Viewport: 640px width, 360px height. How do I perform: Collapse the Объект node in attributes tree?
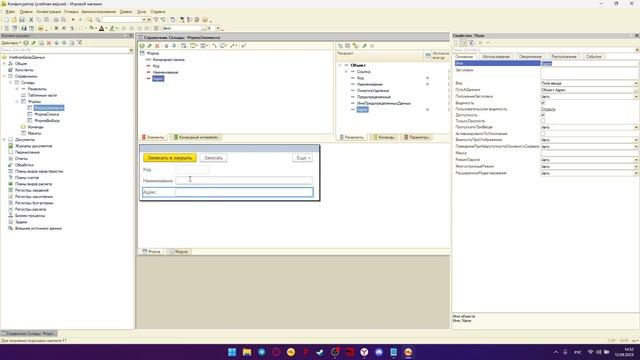[340, 65]
